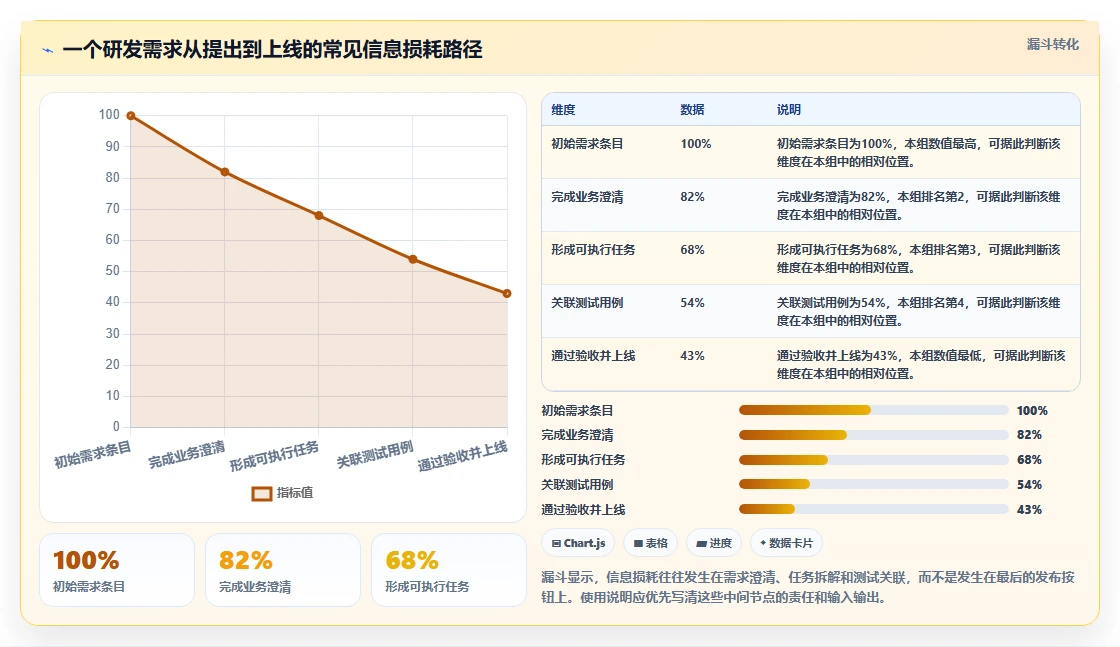Select the 数据 table column header
The width and height of the screenshot is (1120, 647).
[x=692, y=110]
